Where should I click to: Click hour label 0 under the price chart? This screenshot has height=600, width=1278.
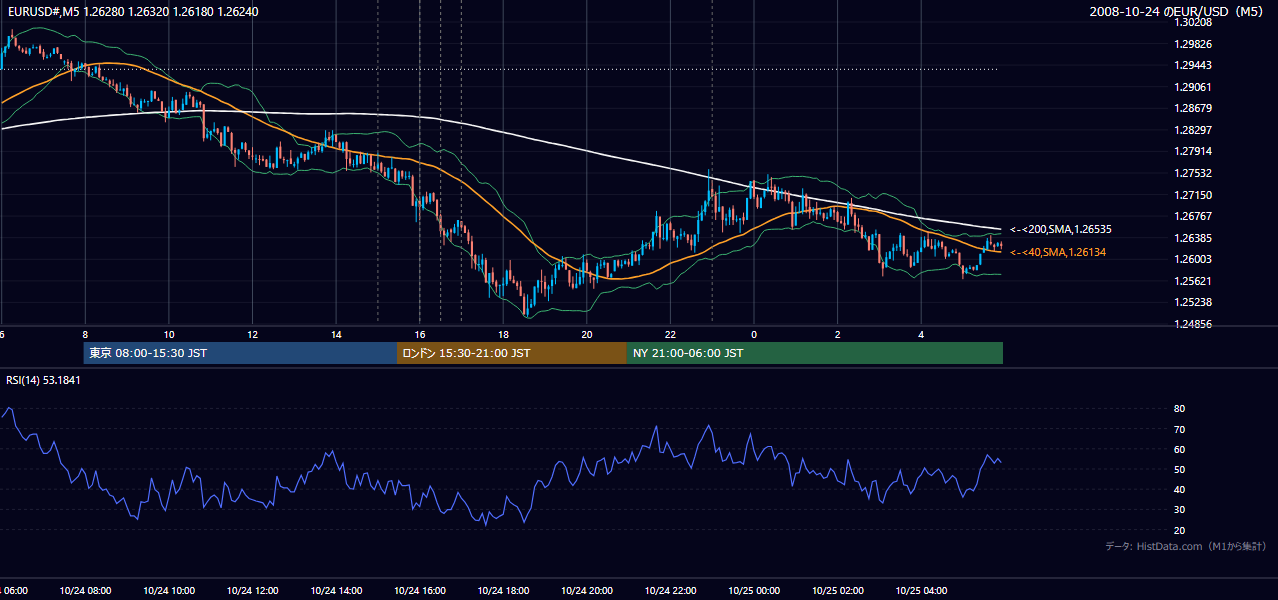(x=754, y=335)
